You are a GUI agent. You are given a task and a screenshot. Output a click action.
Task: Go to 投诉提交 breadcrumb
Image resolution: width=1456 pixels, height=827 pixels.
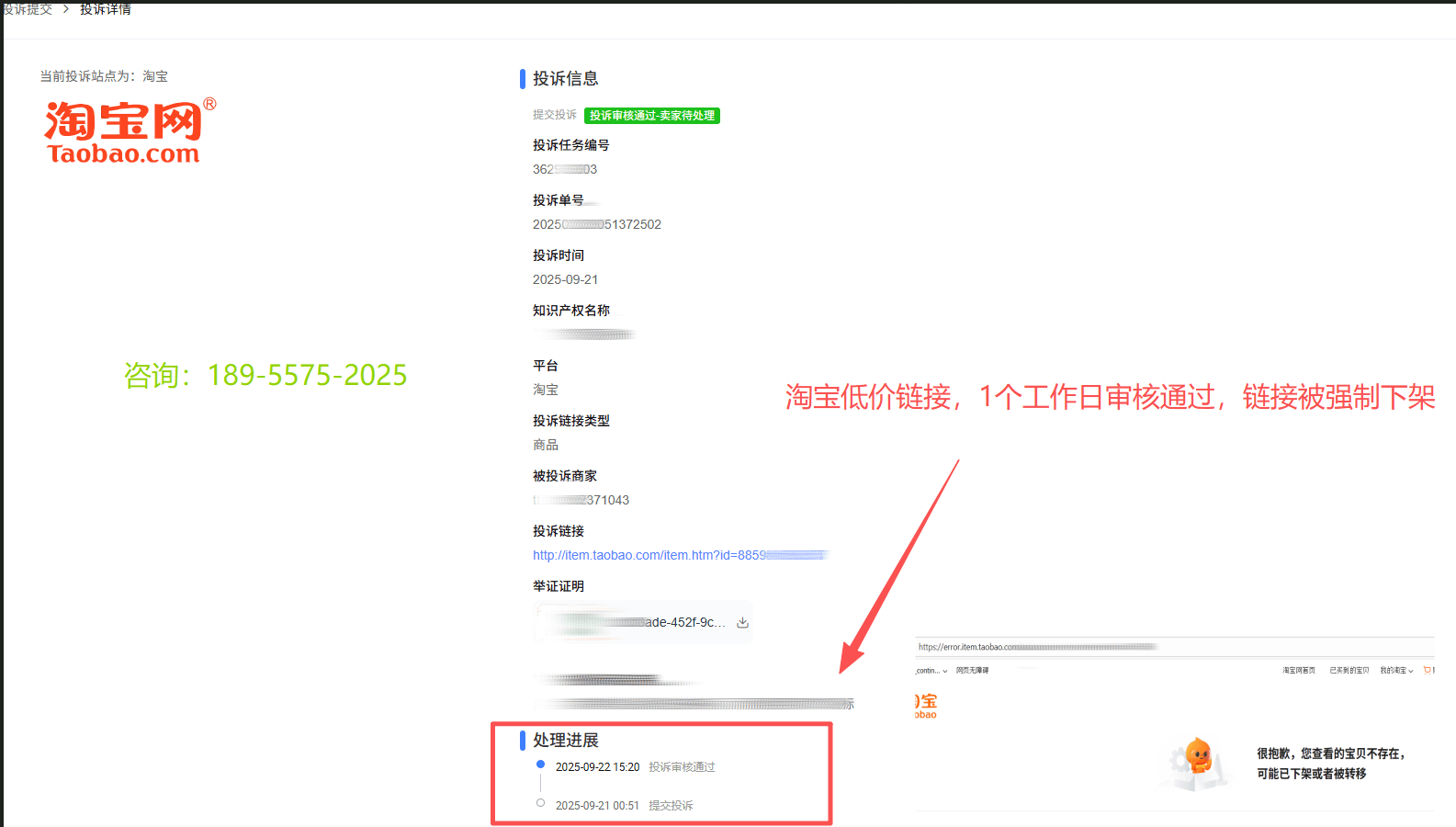[28, 9]
